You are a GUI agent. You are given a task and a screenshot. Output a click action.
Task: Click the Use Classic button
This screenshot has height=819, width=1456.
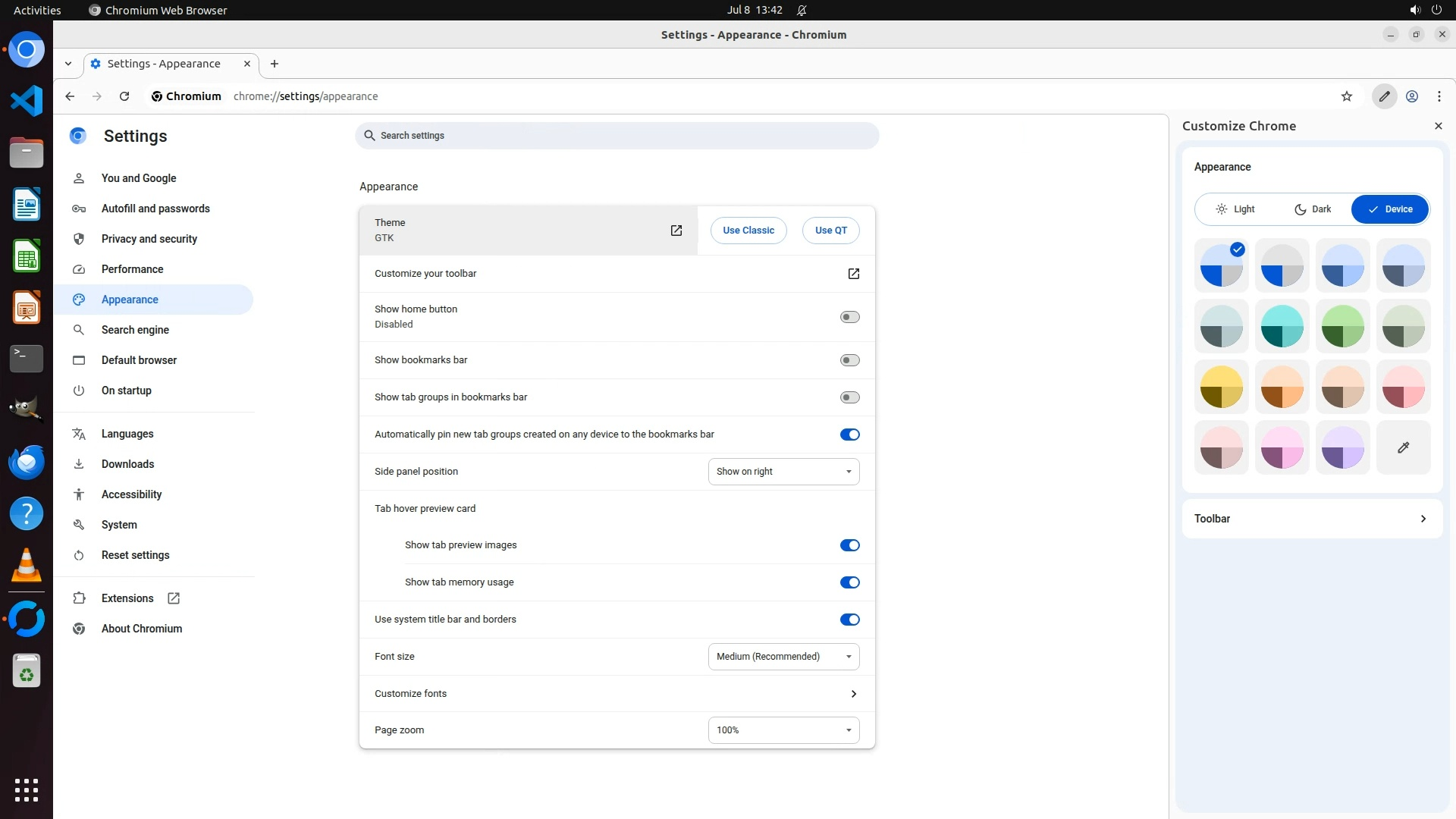[x=748, y=231]
